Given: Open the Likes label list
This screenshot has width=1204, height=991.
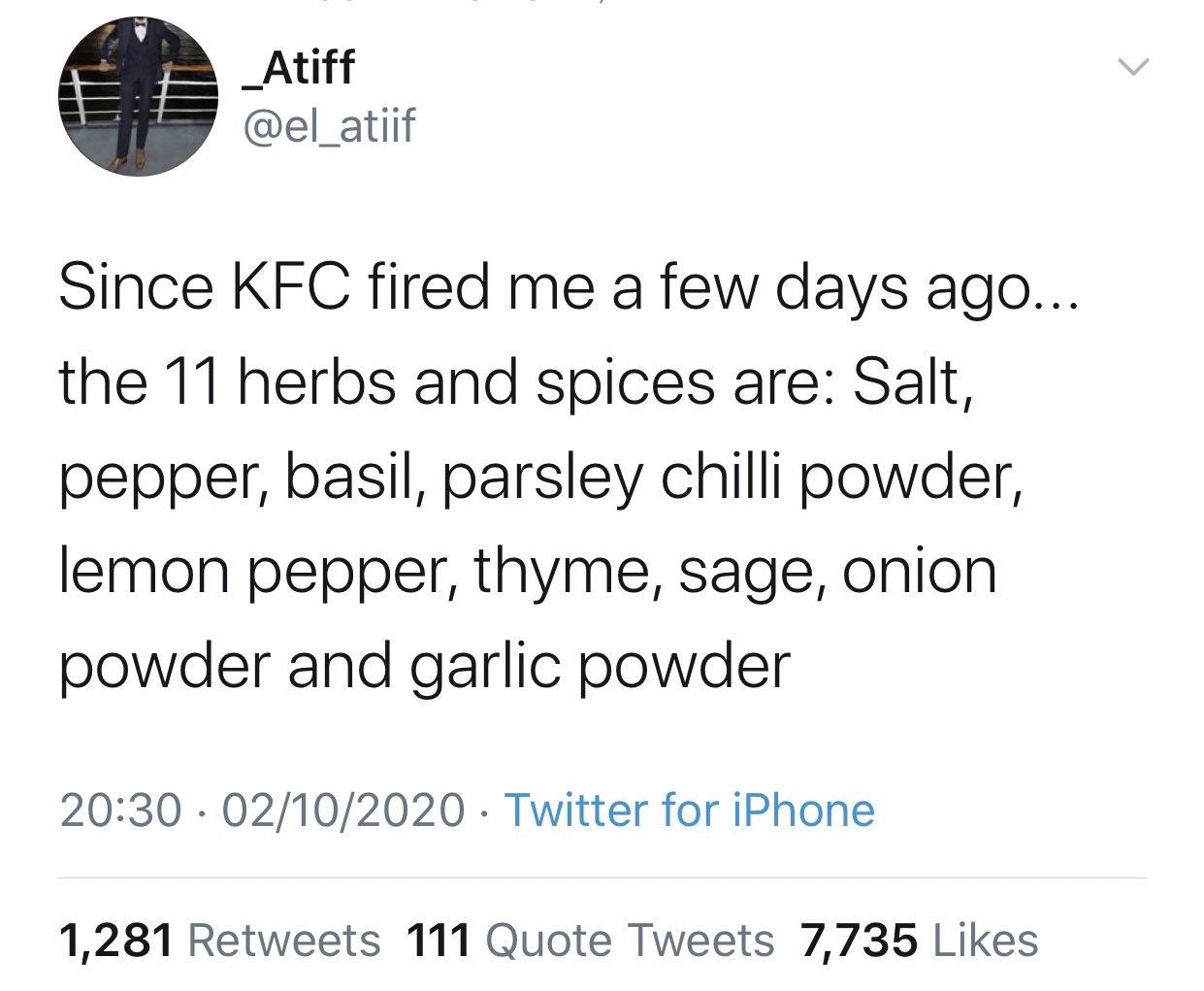Looking at the screenshot, I should point(984,940).
